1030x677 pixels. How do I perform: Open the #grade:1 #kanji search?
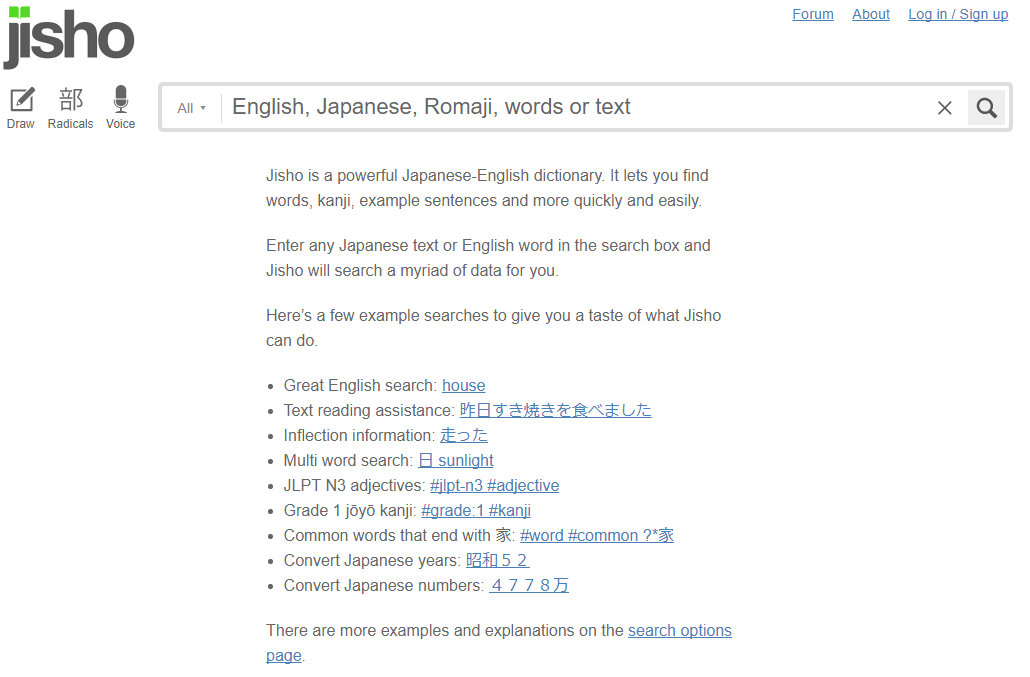476,511
